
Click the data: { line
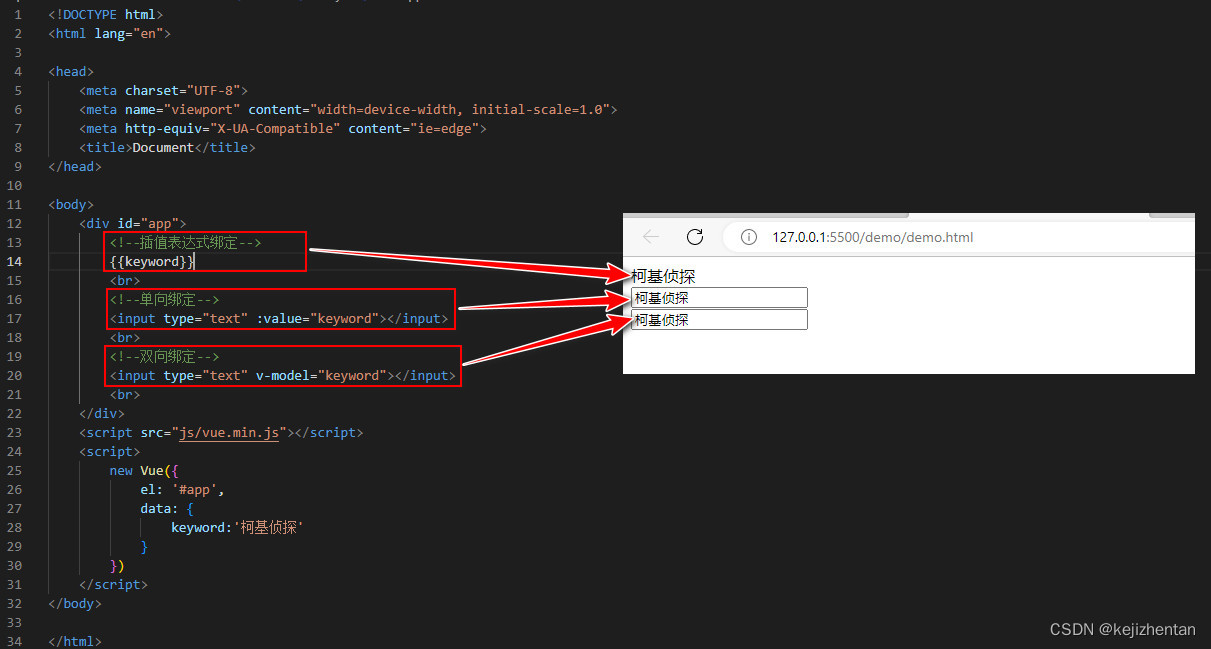pyautogui.click(x=167, y=508)
